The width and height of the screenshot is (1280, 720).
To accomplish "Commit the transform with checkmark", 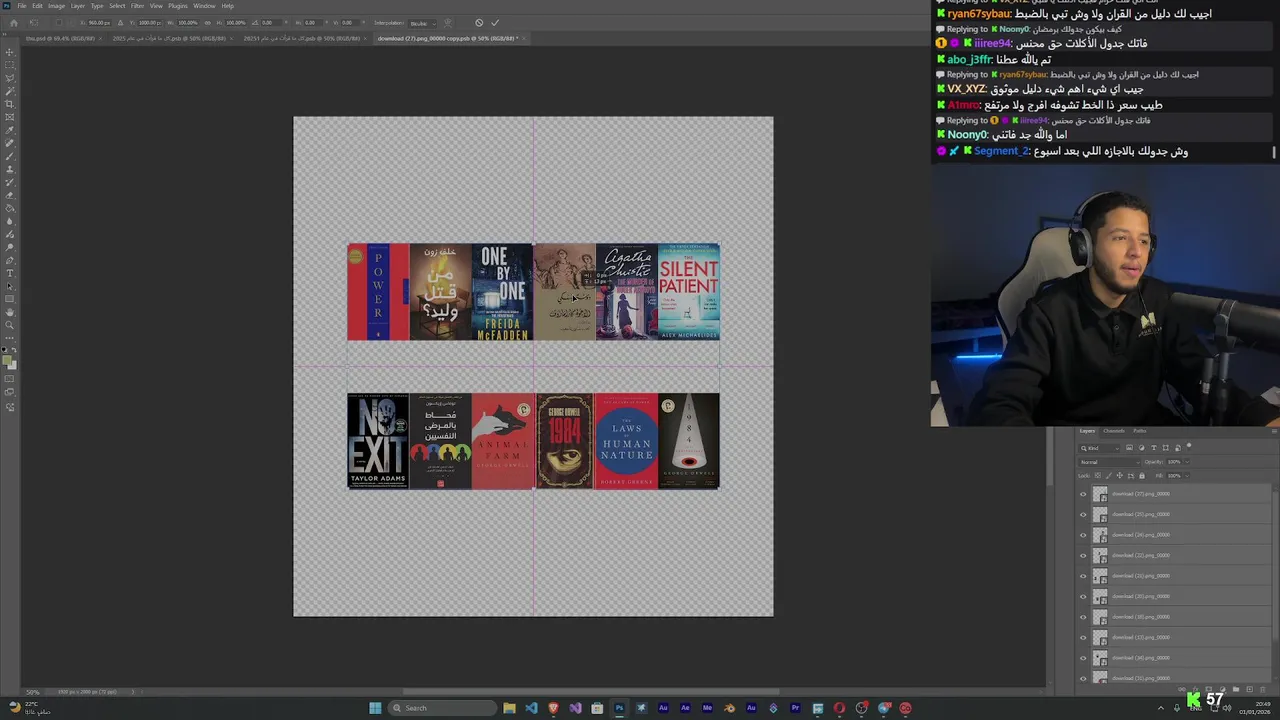I will 495,22.
